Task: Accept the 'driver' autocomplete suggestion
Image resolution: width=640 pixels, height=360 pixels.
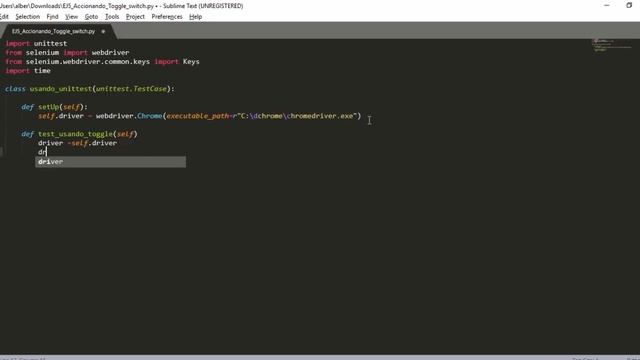Action: [110, 162]
